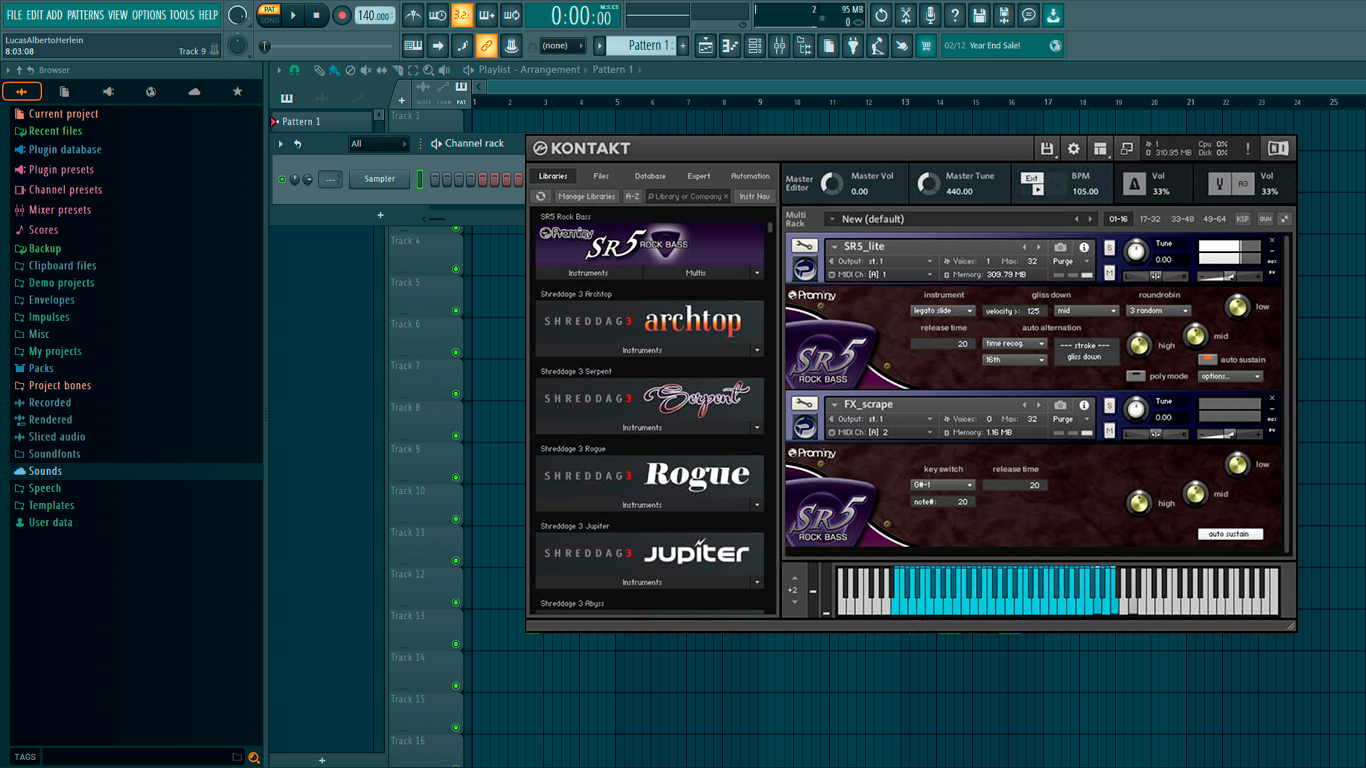Toggle poly mode button
1366x768 pixels.
coord(1136,376)
